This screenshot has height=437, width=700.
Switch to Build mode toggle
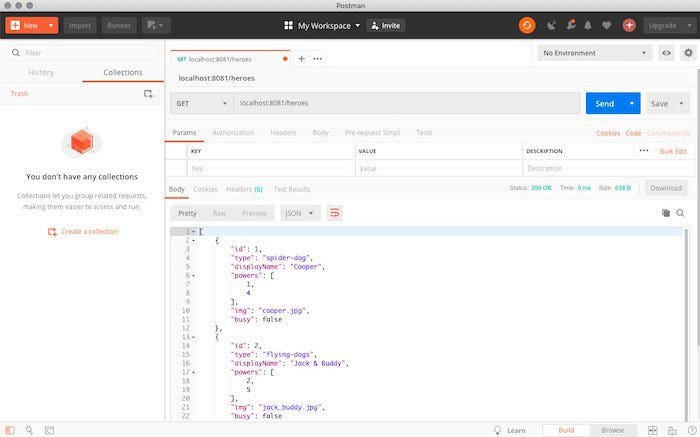pos(566,430)
